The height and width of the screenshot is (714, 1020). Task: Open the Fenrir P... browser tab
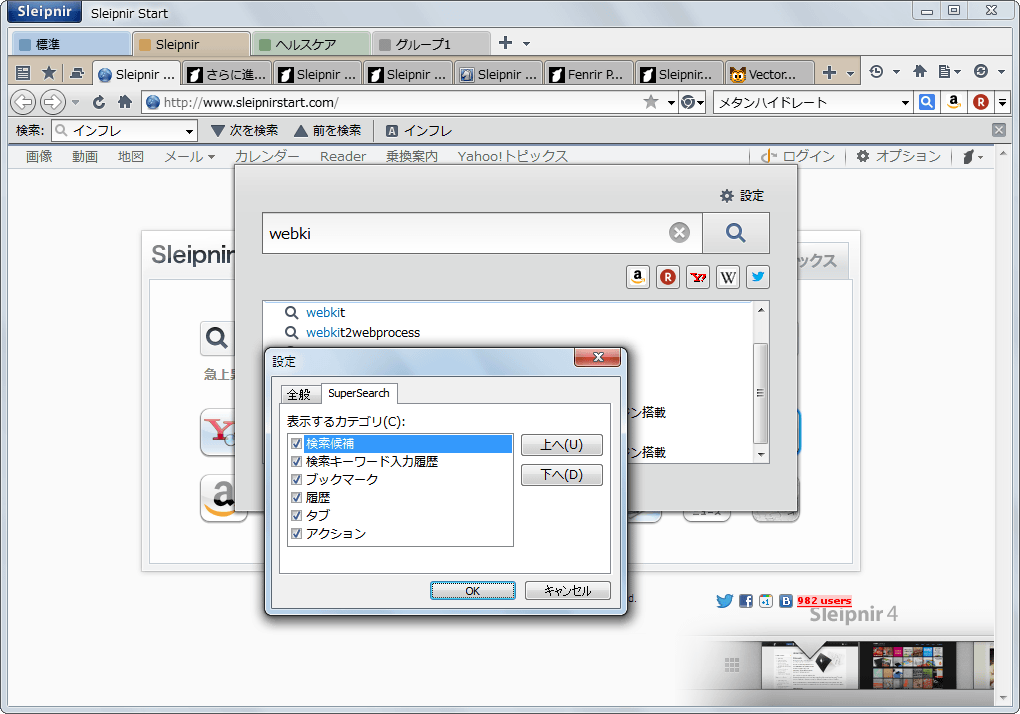(589, 74)
